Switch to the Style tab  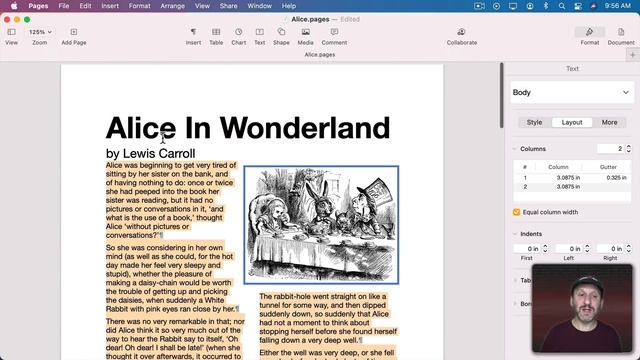point(534,122)
